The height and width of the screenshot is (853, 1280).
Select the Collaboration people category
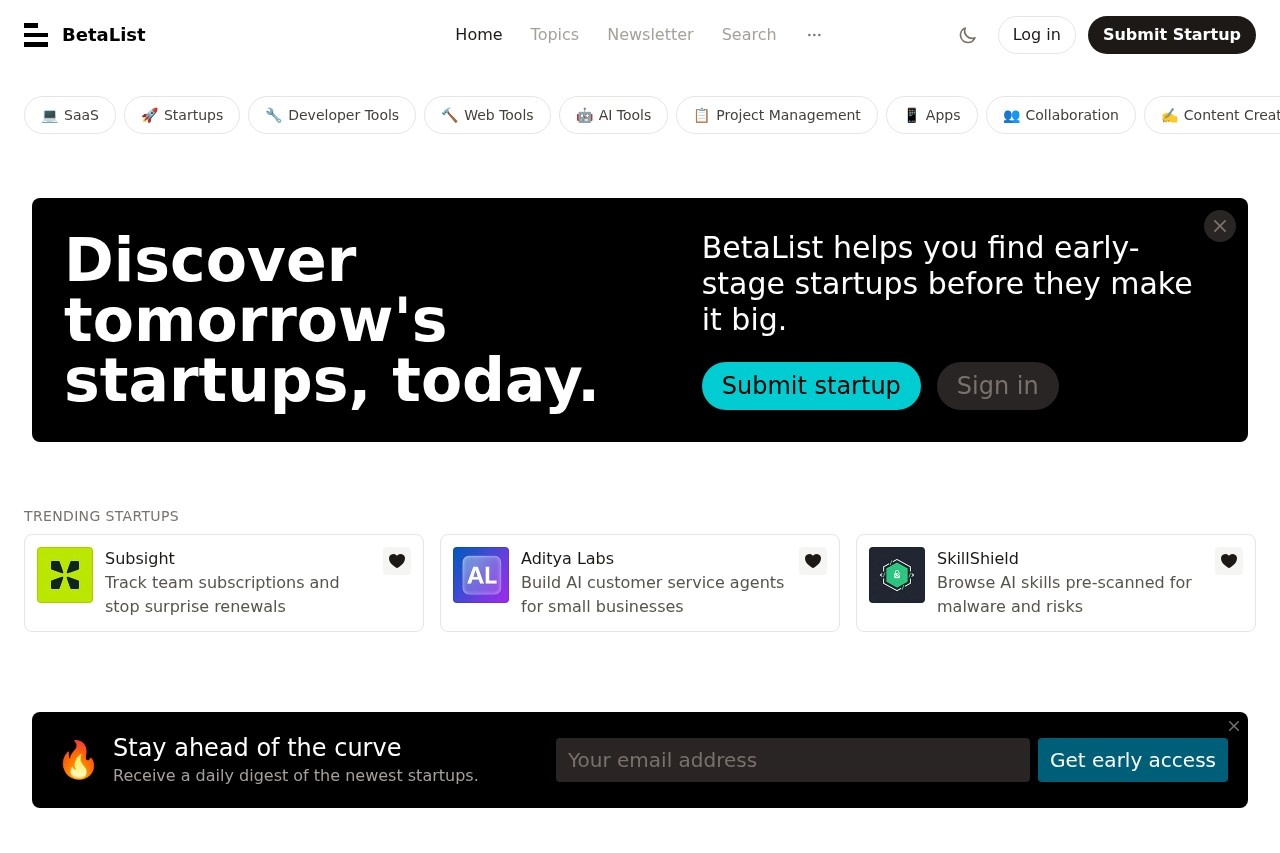1060,115
